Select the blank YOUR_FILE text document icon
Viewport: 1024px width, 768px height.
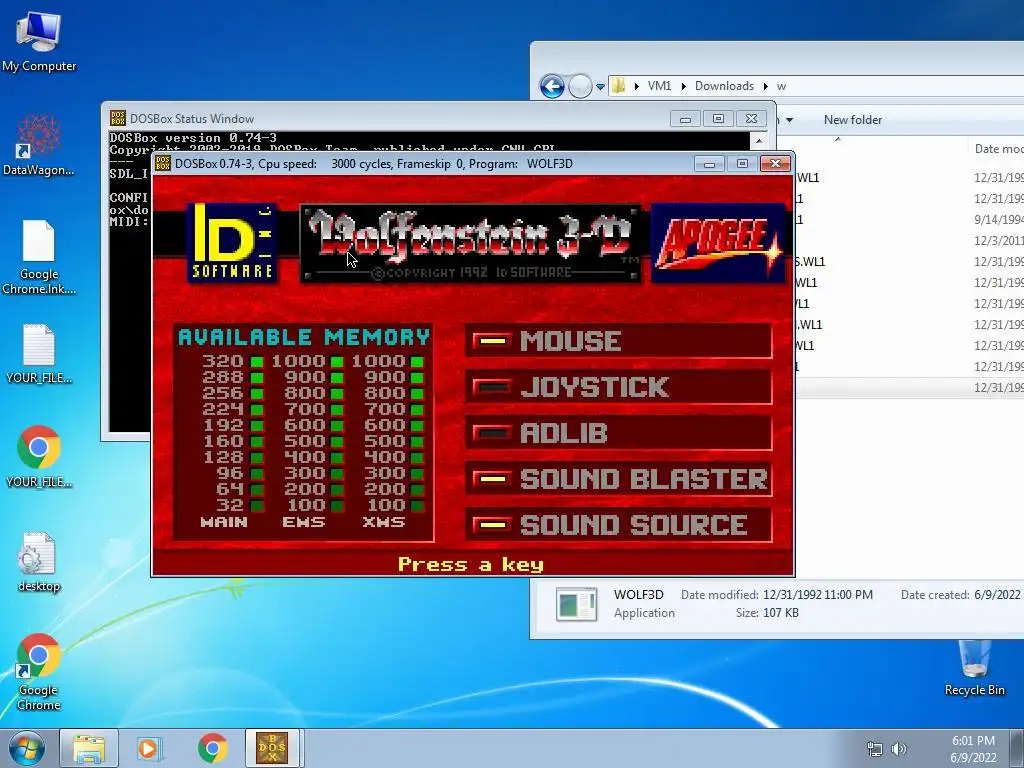tap(39, 353)
